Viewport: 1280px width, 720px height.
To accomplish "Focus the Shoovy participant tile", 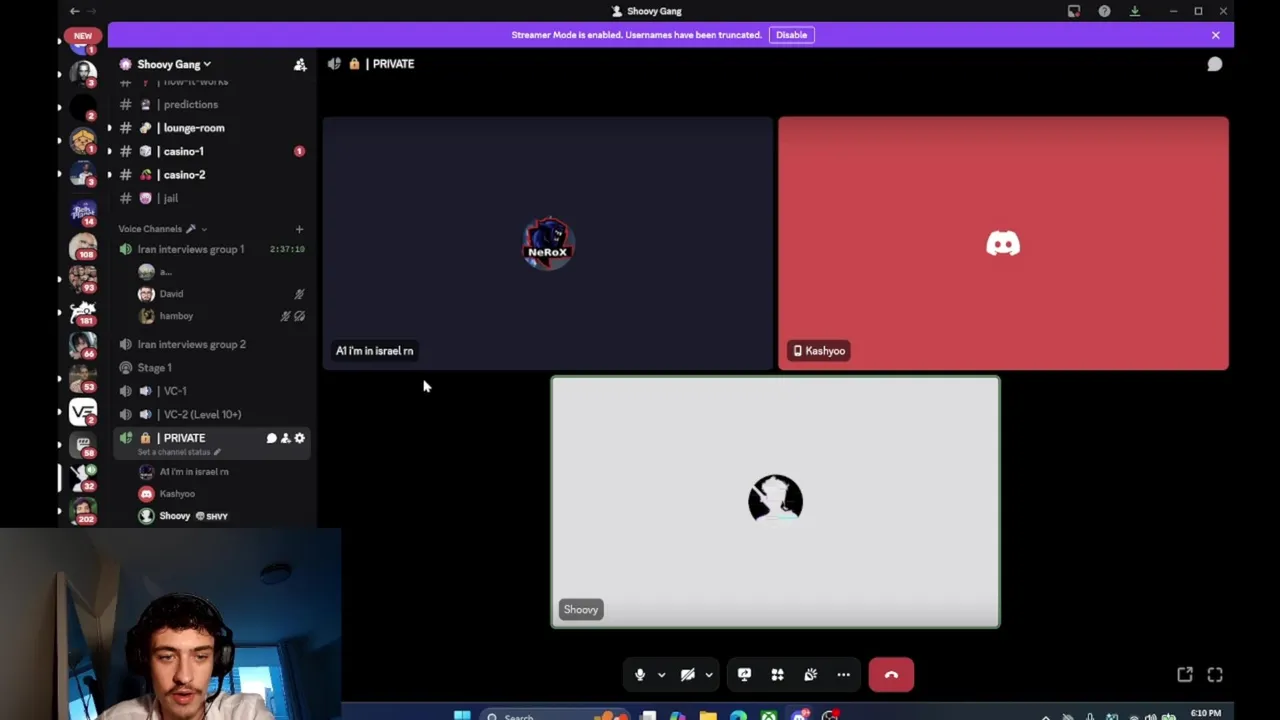I will tap(775, 502).
